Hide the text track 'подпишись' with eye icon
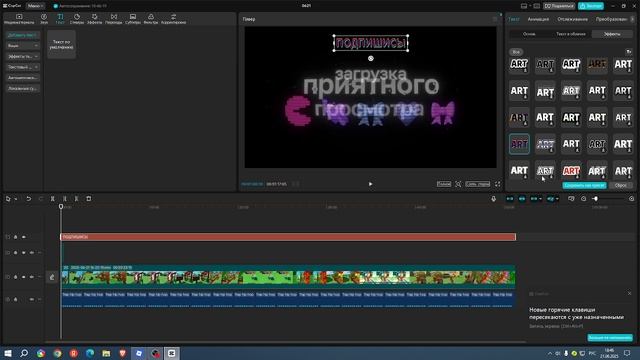Viewport: 640px width, 360px height. (24, 237)
